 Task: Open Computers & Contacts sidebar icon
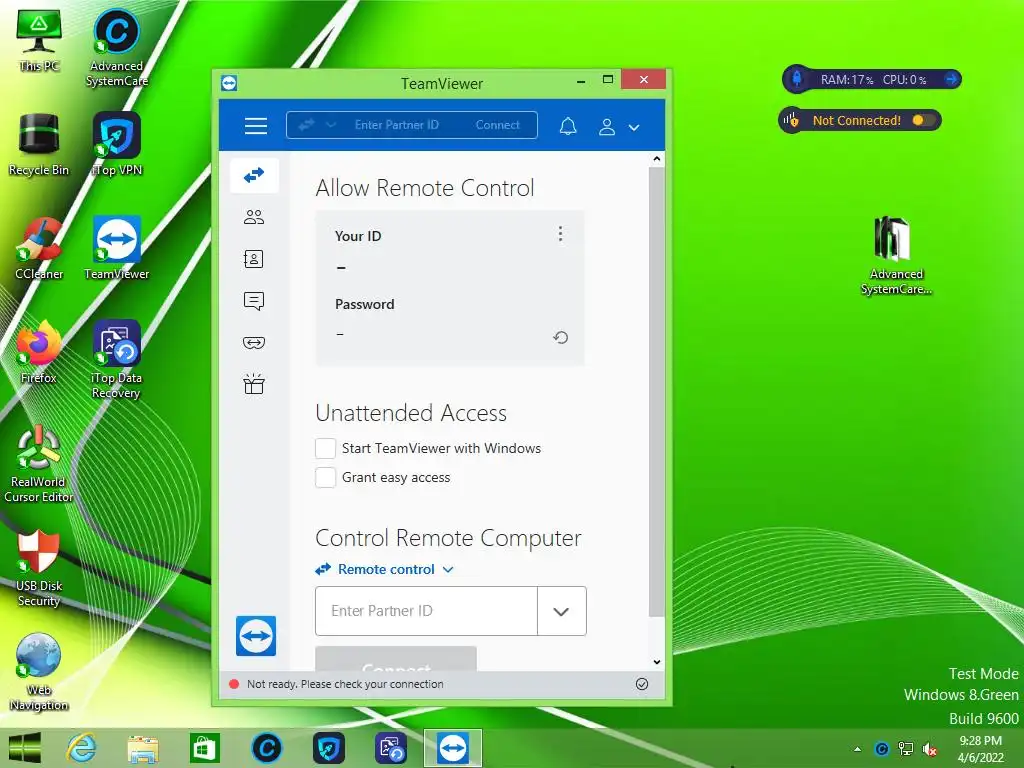point(254,259)
